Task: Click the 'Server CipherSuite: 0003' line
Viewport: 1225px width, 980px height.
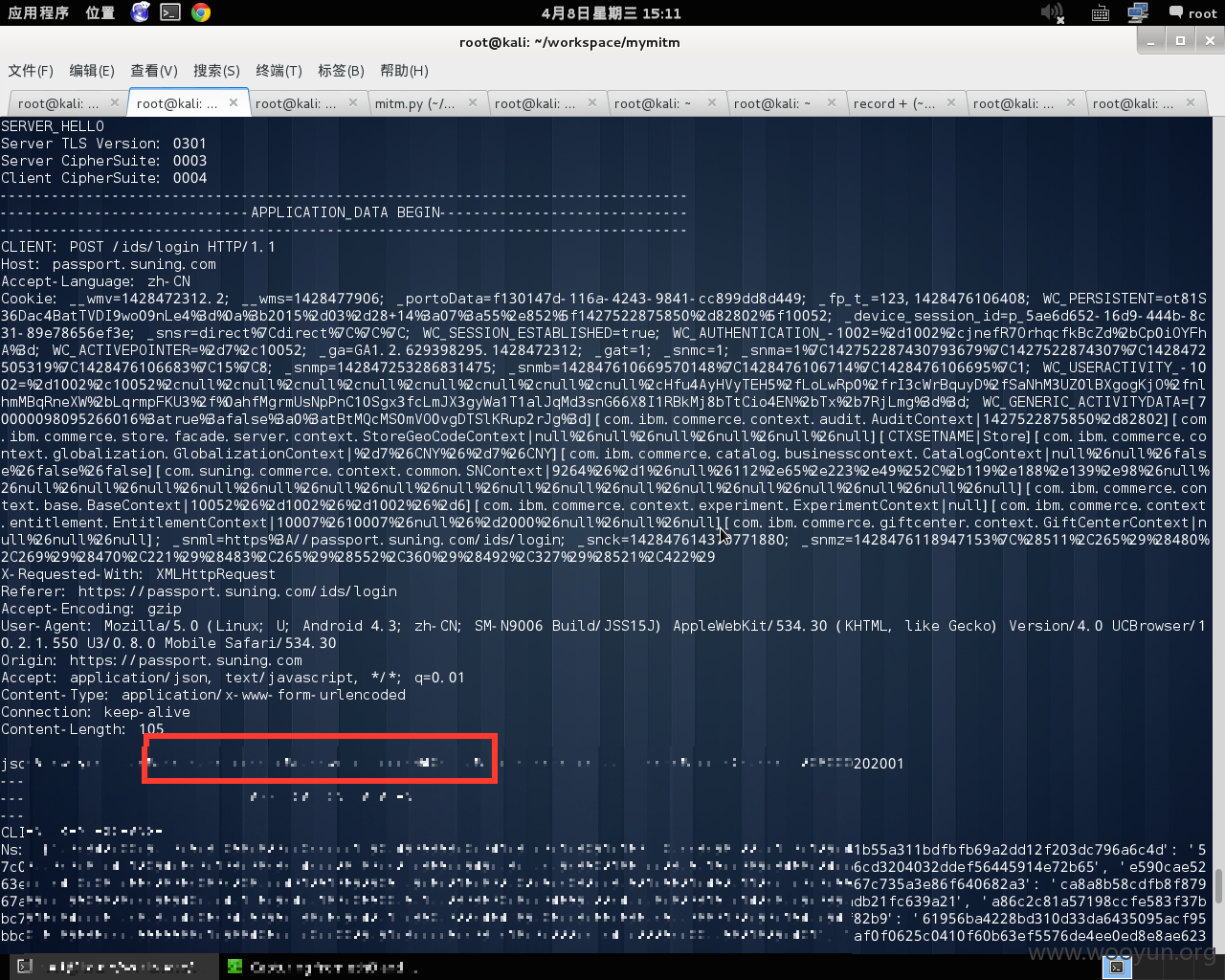Action: coord(103,161)
